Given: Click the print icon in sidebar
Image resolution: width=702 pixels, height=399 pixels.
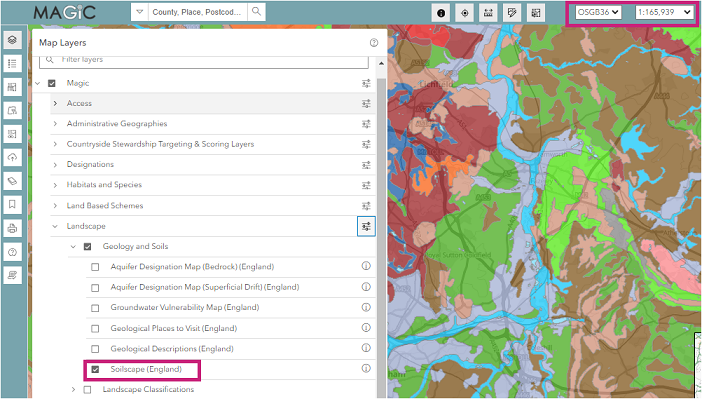Looking at the screenshot, I should (12, 228).
